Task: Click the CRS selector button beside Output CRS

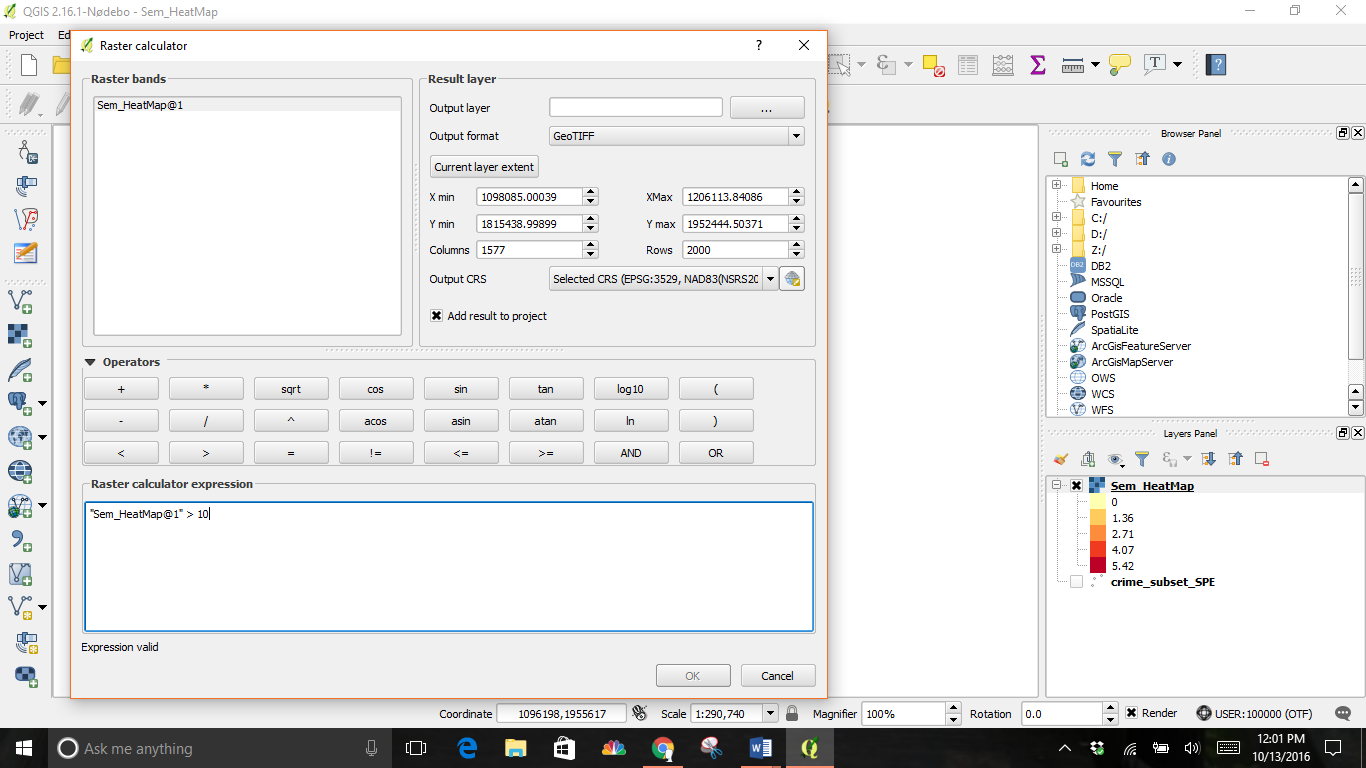Action: pyautogui.click(x=792, y=279)
